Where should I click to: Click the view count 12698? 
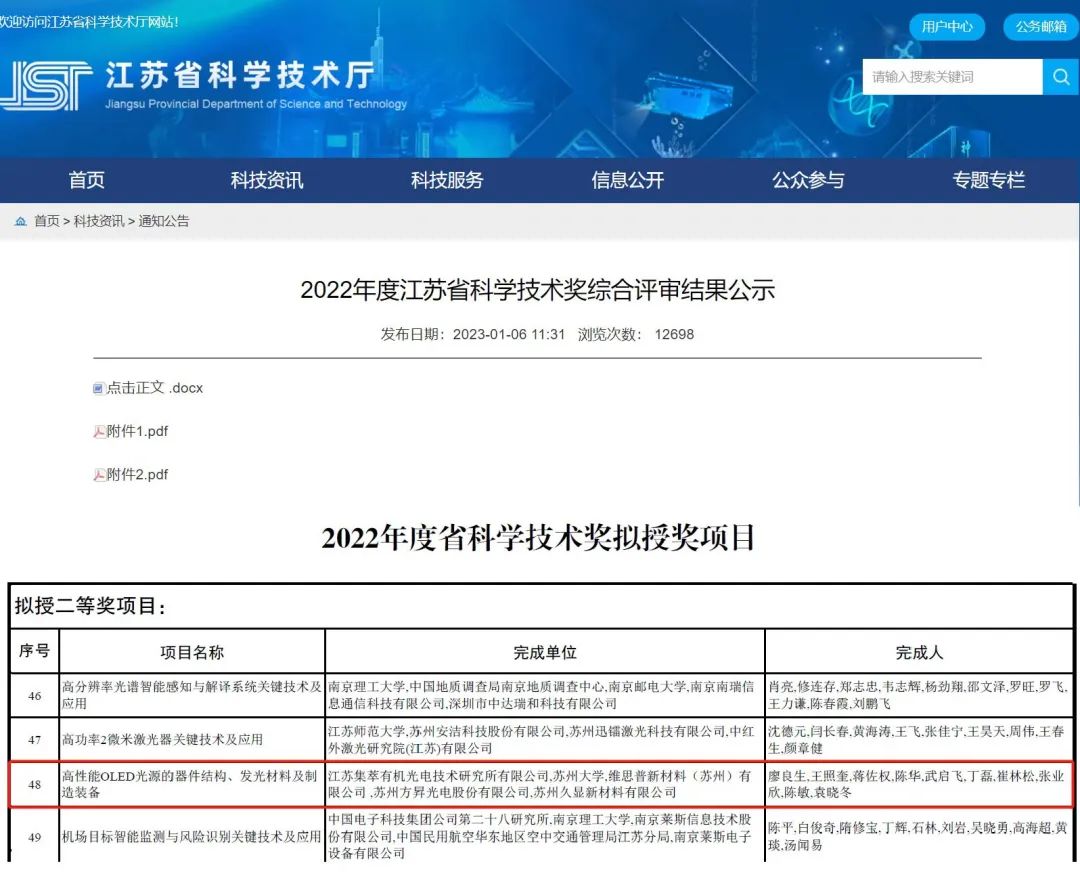click(x=674, y=335)
